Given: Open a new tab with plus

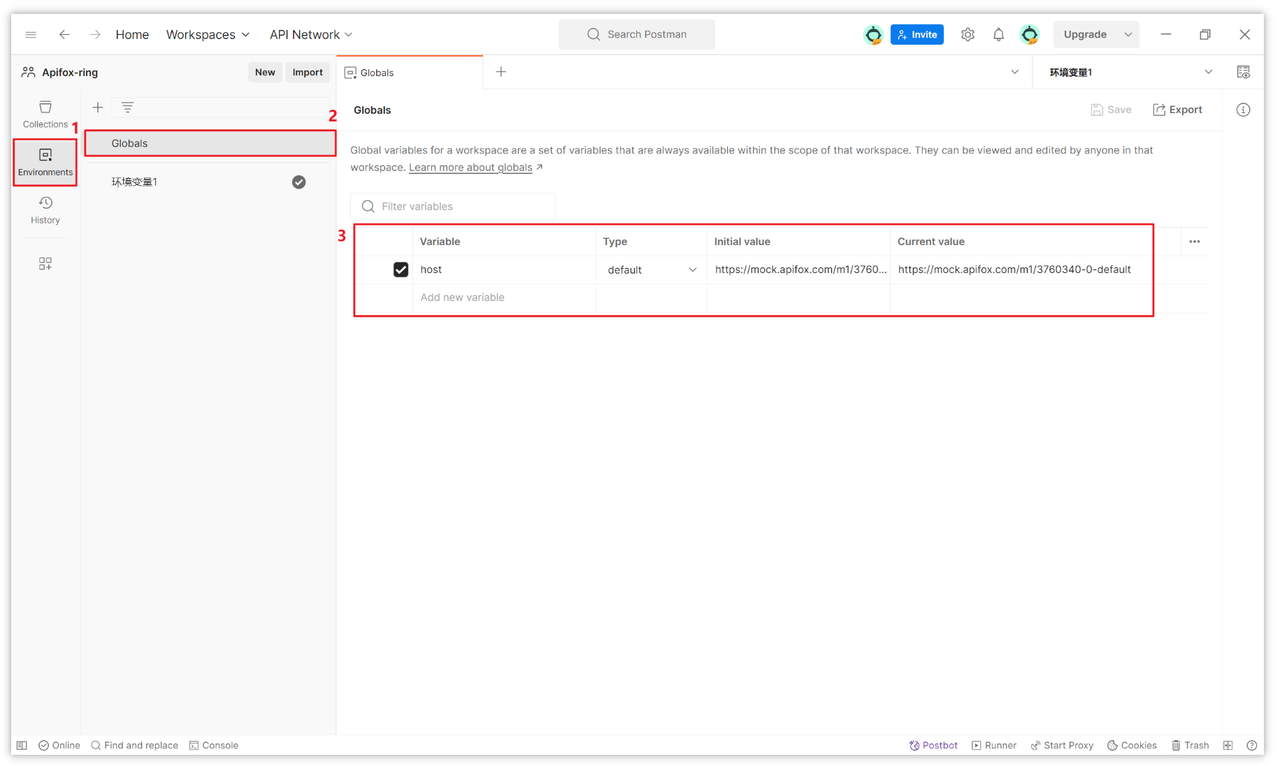Looking at the screenshot, I should (501, 72).
